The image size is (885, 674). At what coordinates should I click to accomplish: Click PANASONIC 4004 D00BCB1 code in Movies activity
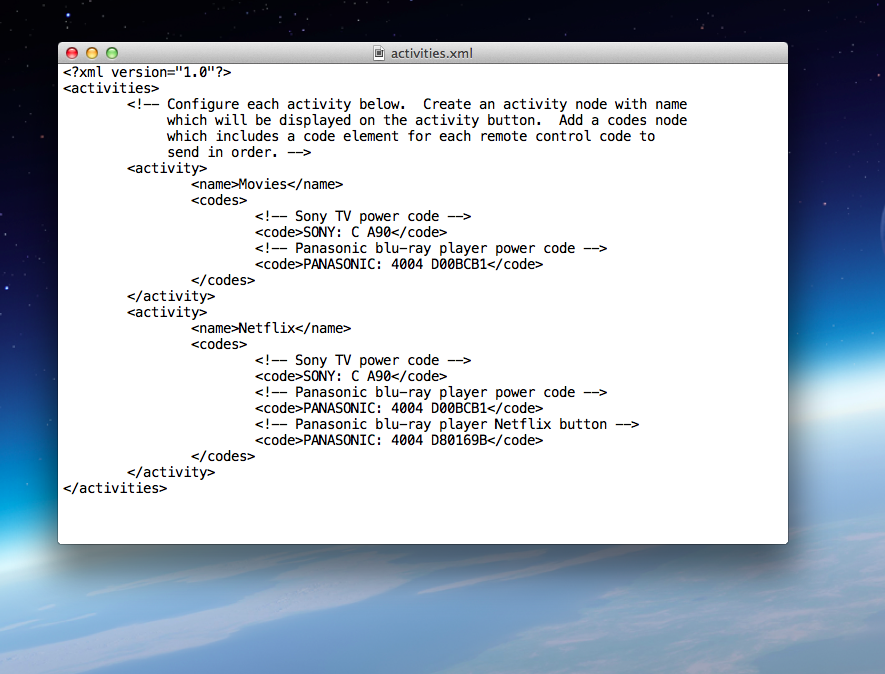click(x=399, y=264)
